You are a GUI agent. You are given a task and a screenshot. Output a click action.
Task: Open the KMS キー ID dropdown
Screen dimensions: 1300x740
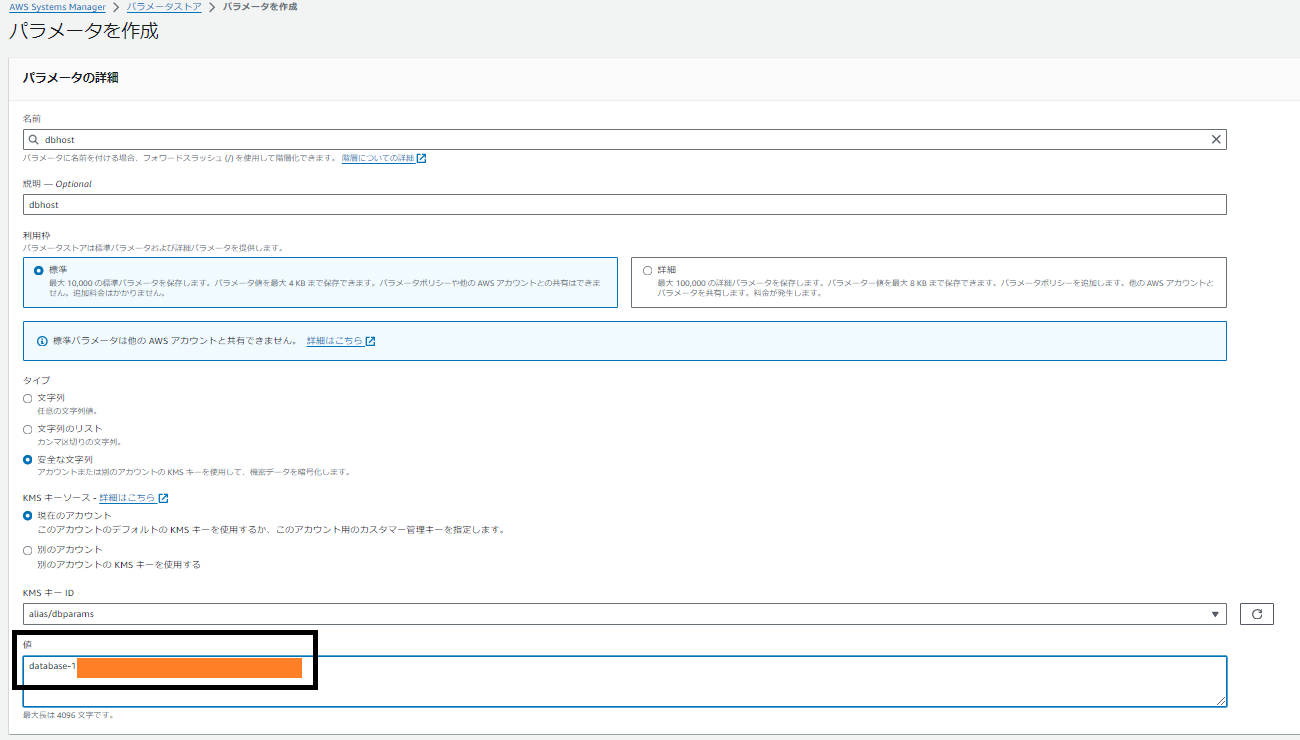(625, 614)
